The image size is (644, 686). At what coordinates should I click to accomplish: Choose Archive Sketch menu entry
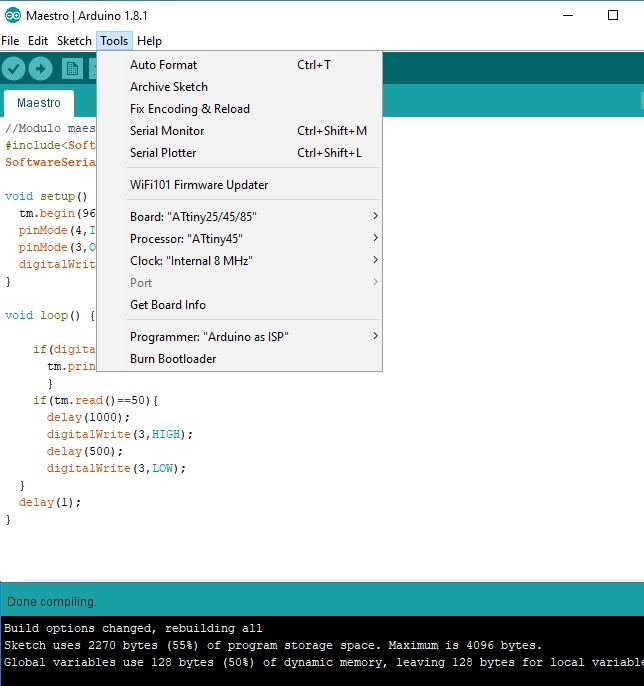pos(239,87)
